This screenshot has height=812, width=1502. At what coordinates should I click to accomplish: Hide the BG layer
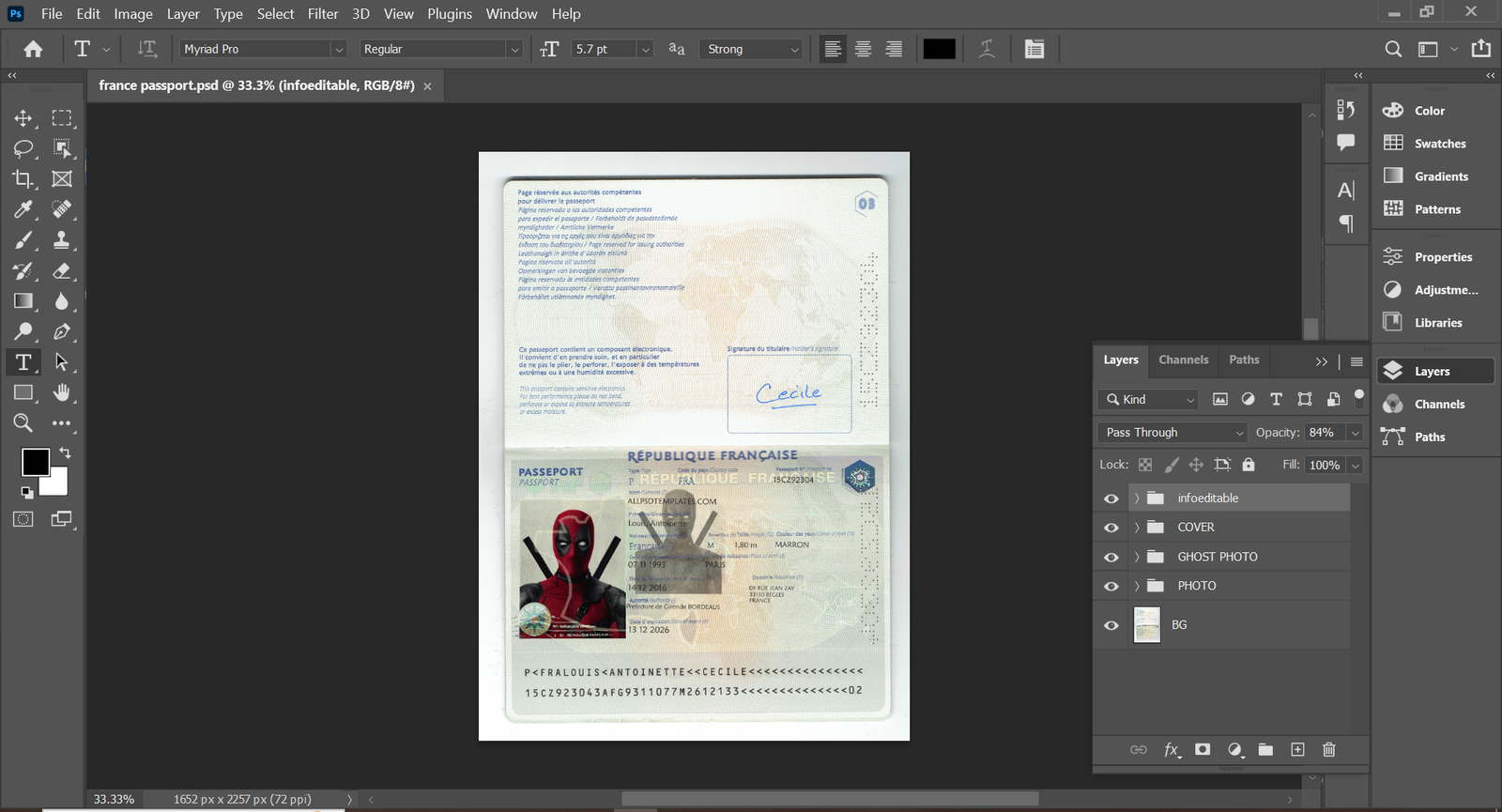click(x=1111, y=625)
